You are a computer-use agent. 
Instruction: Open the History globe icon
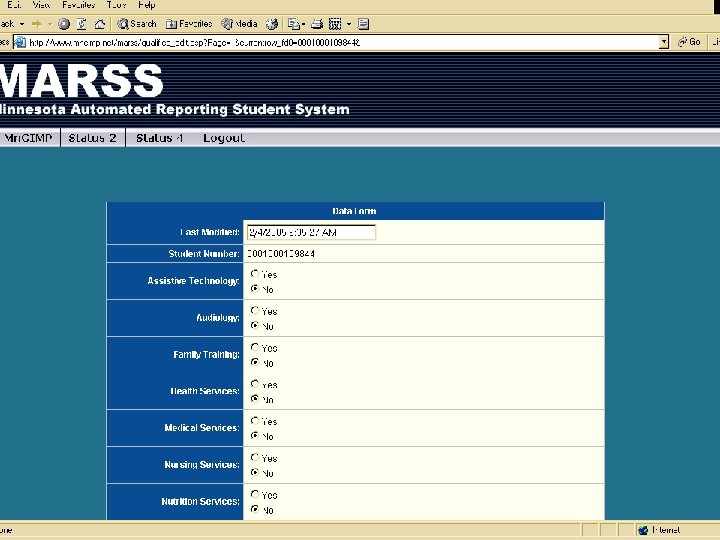272,24
